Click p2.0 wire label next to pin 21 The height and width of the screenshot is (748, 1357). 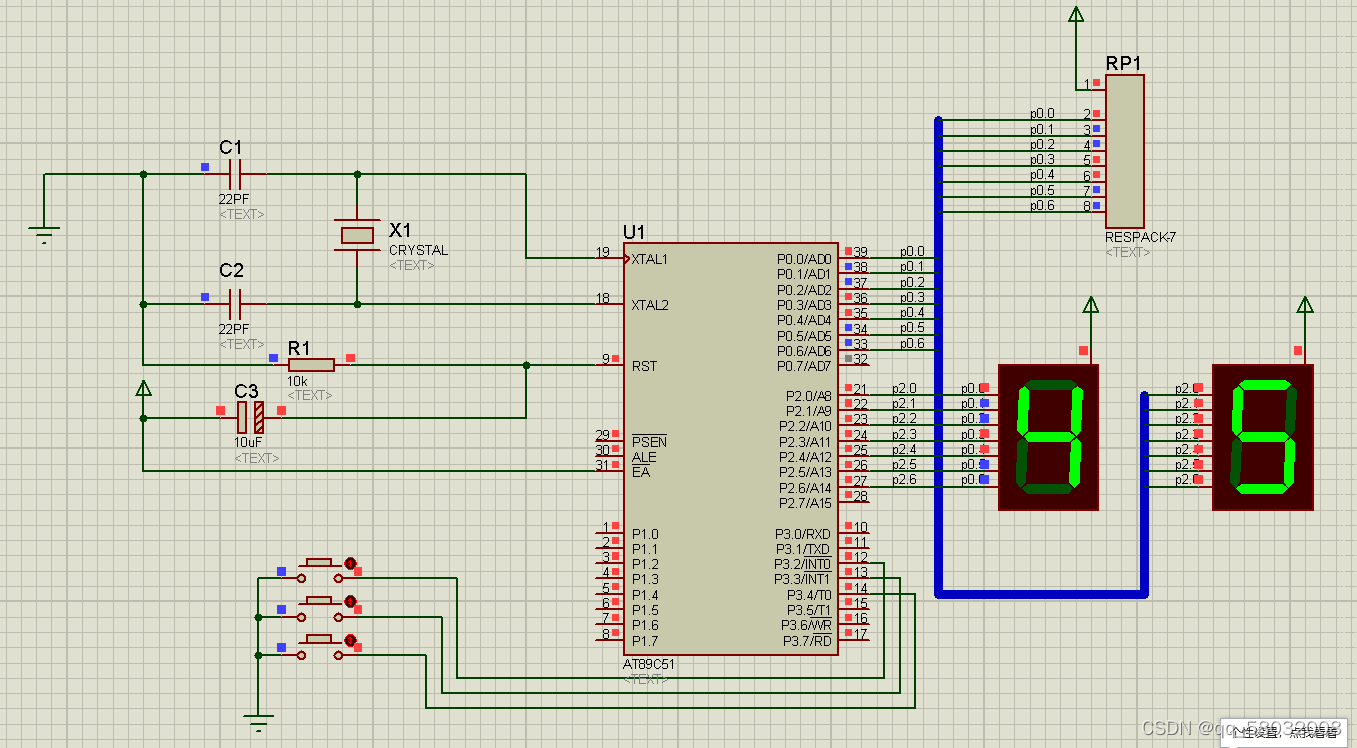click(904, 389)
